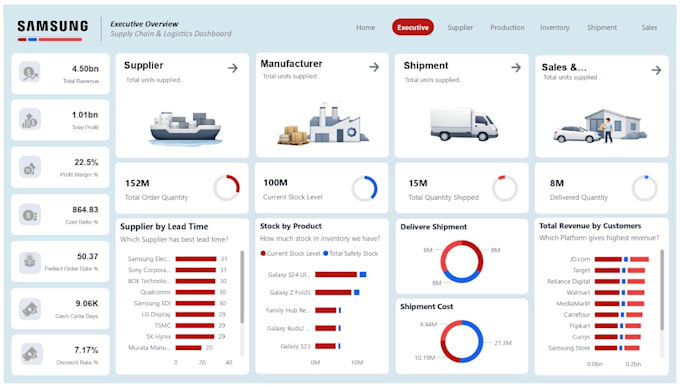Click the Supplier card title

coord(144,66)
